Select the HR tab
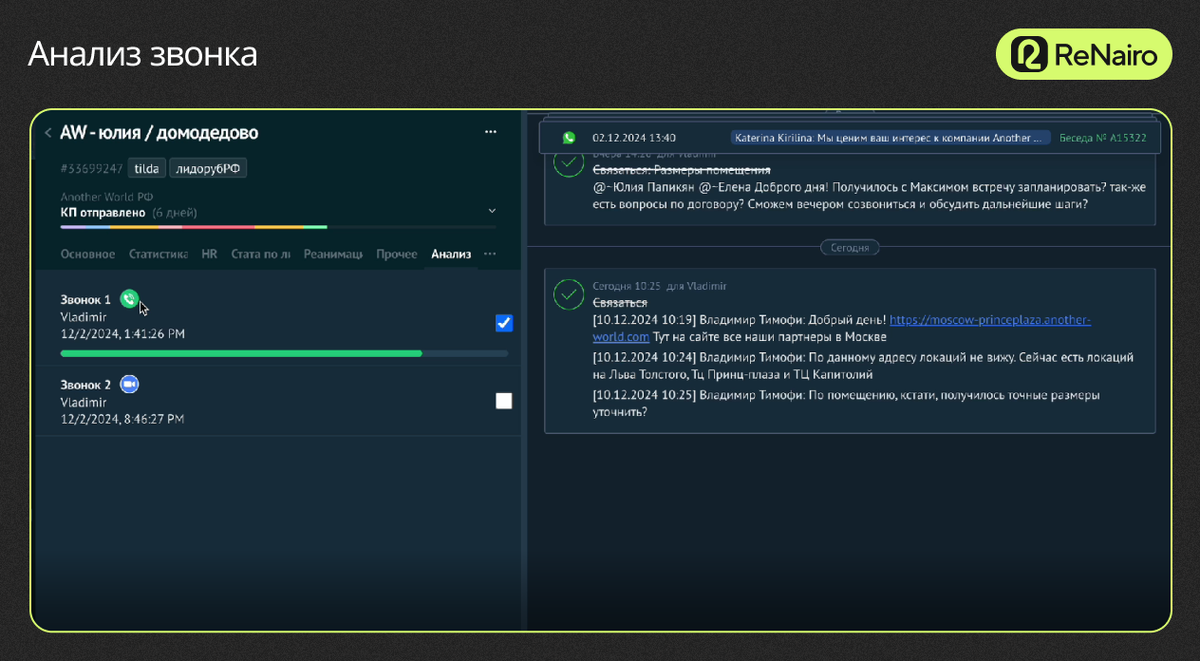This screenshot has height=661, width=1200. click(209, 254)
